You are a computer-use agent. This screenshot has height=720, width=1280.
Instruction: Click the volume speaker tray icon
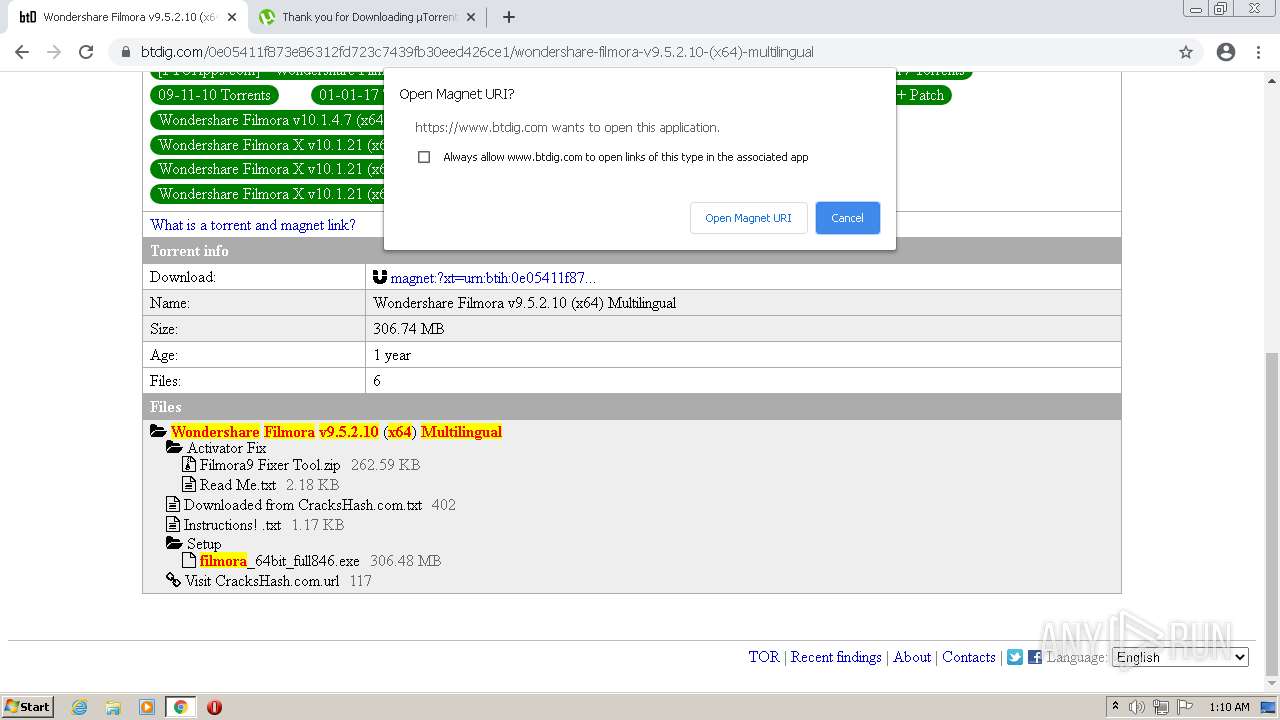point(1137,707)
